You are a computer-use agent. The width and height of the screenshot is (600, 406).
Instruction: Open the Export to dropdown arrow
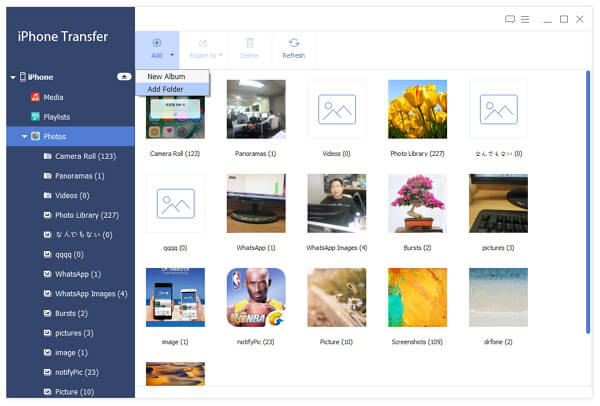[220, 55]
